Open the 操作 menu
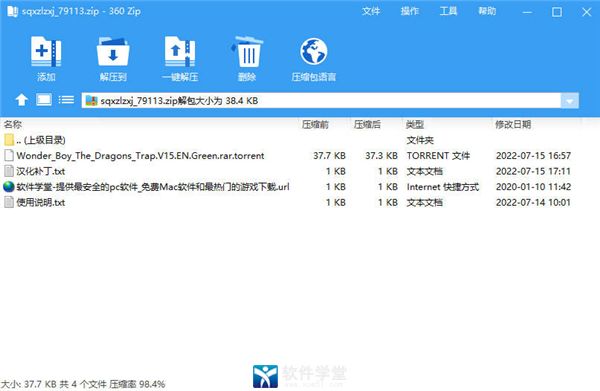Image resolution: width=600 pixels, height=391 pixels. (410, 11)
